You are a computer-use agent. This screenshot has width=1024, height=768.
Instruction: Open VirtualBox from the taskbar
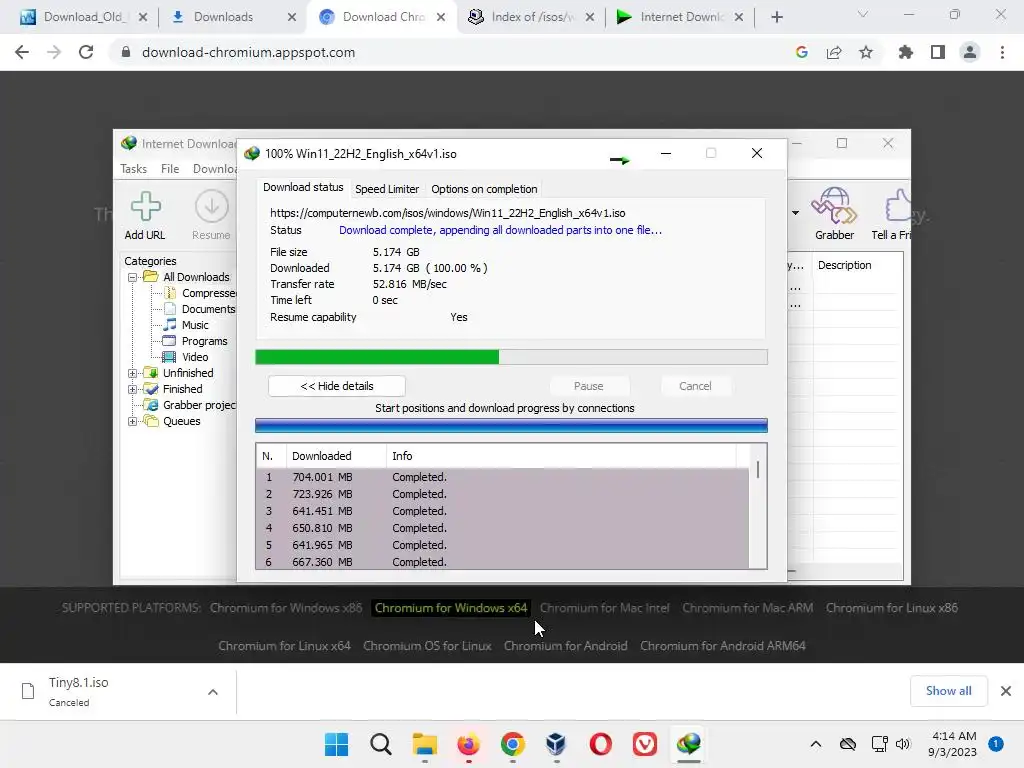point(556,744)
